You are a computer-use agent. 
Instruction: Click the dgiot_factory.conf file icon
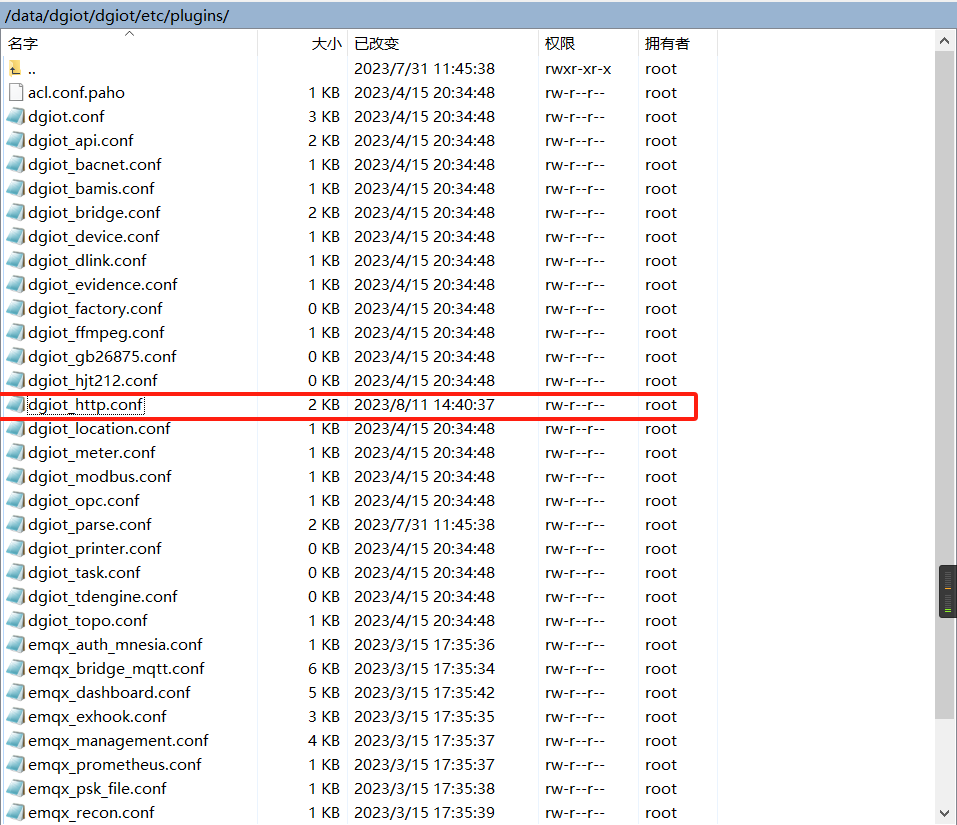16,309
